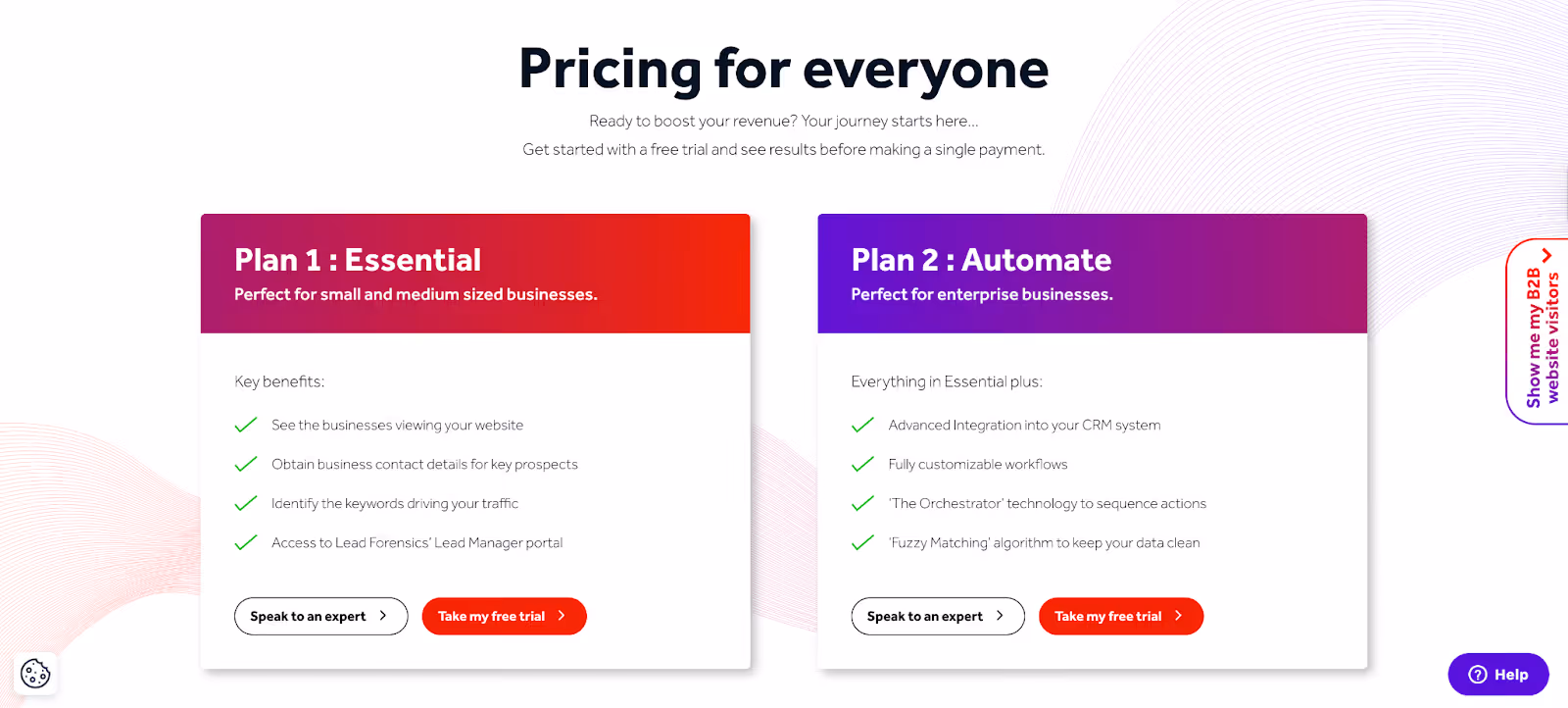Select the 'Plan 2 : Automate' header banner

(x=1091, y=273)
